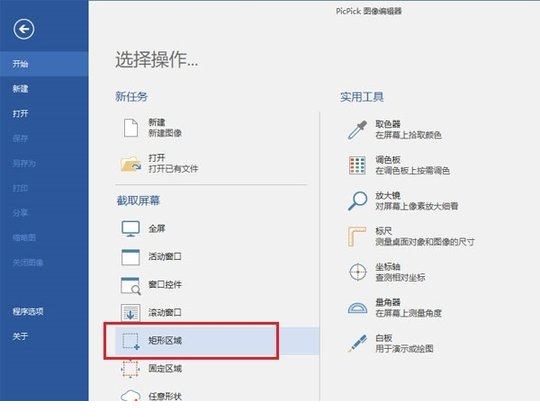This screenshot has width=540, height=417.
Task: Click the color grid icon for 调色板
Action: pos(357,165)
